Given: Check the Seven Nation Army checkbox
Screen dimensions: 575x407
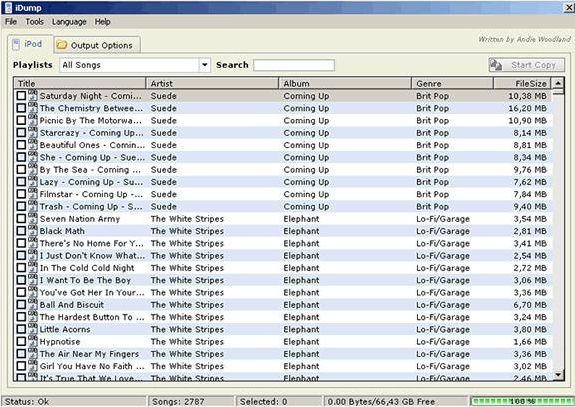Looking at the screenshot, I should pos(21,219).
